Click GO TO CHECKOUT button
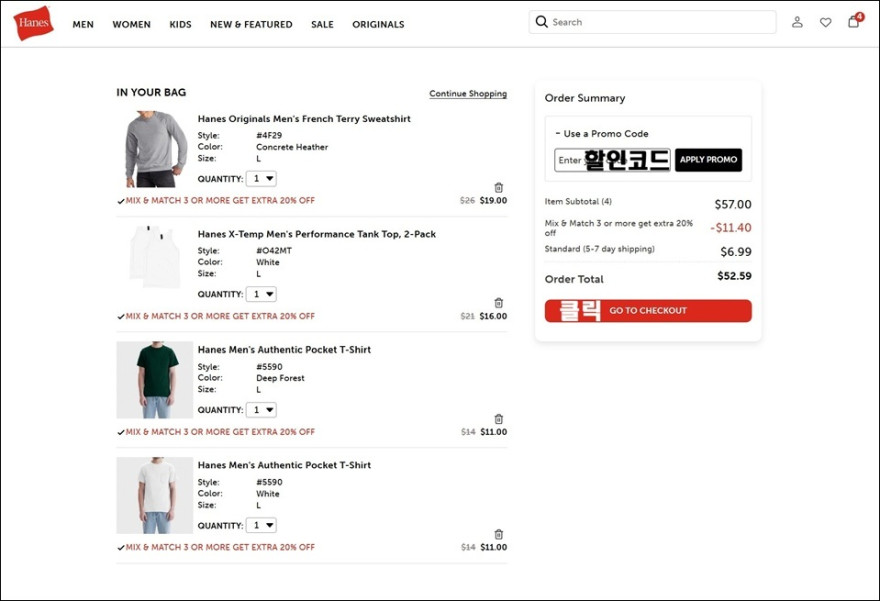The image size is (880, 601). point(648,311)
